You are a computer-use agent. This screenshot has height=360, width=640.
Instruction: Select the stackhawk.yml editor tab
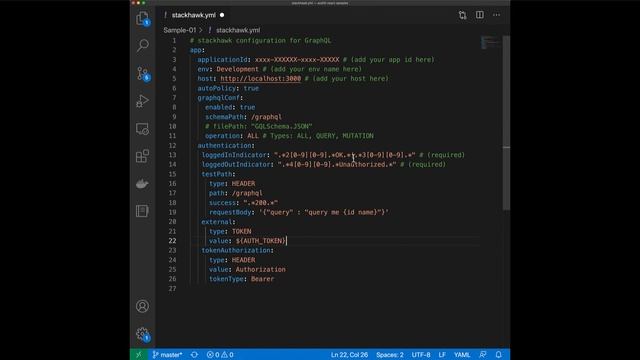(193, 15)
